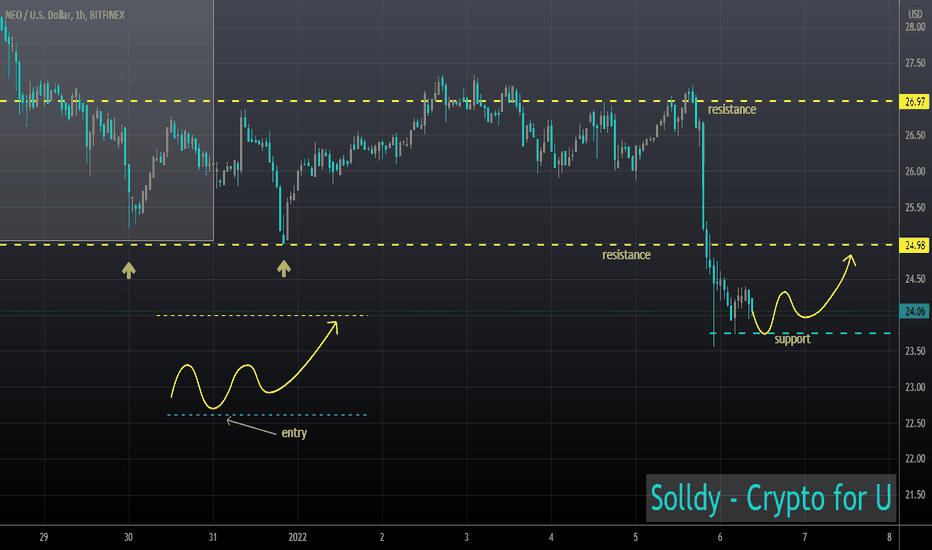Click the 25.50 price axis value
Screen dimensions: 932x550
coord(915,208)
